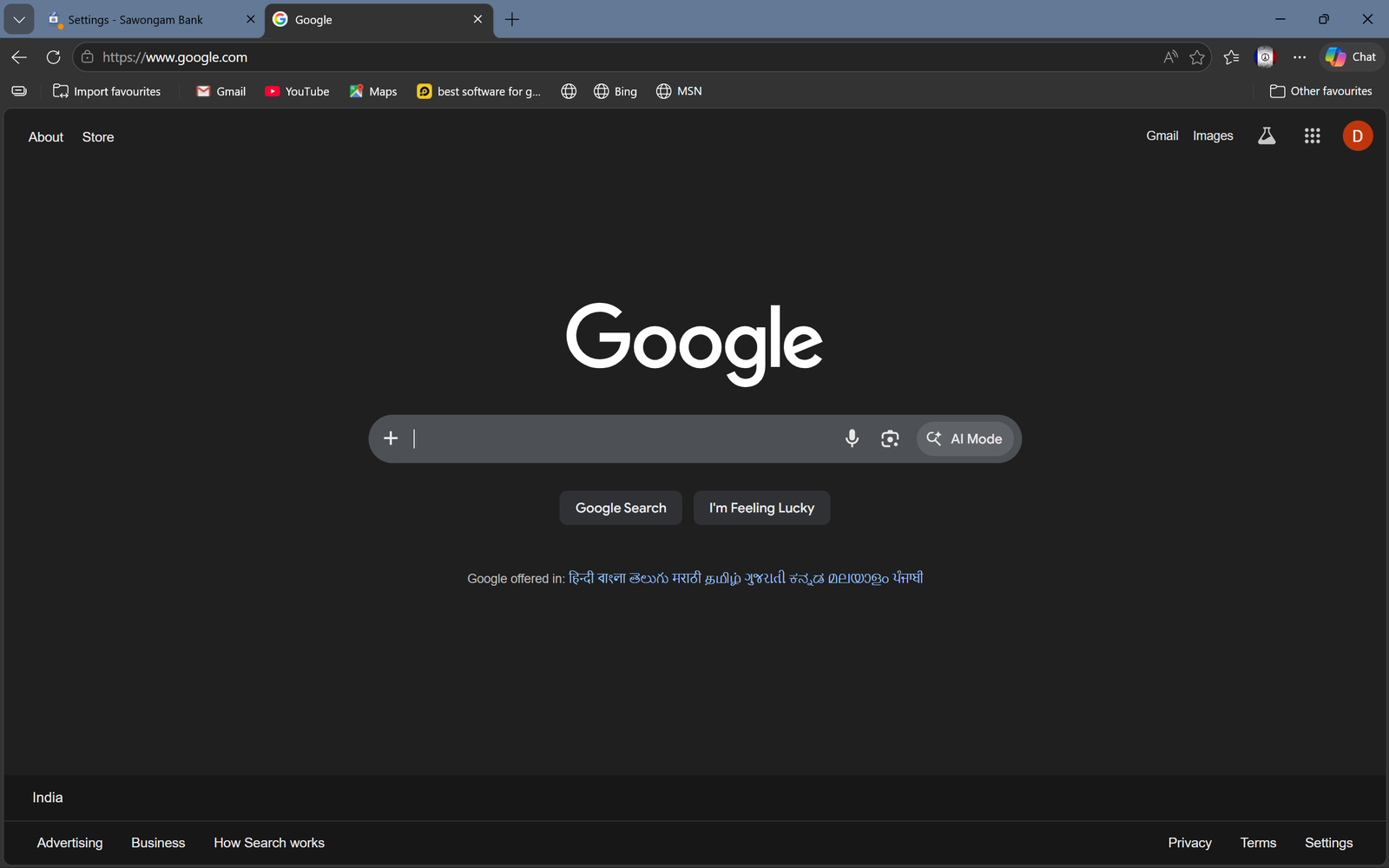
Task: Add this page to favourites star
Action: coord(1197,57)
